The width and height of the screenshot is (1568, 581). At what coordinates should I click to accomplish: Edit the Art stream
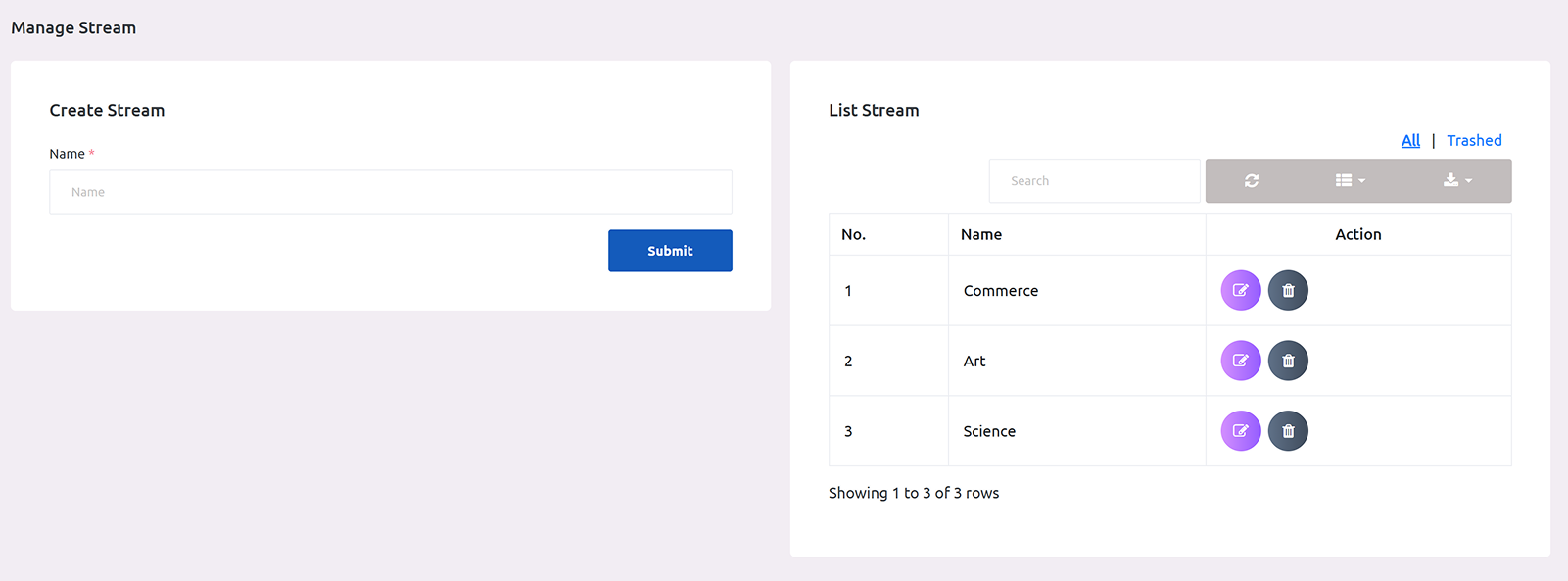point(1240,361)
